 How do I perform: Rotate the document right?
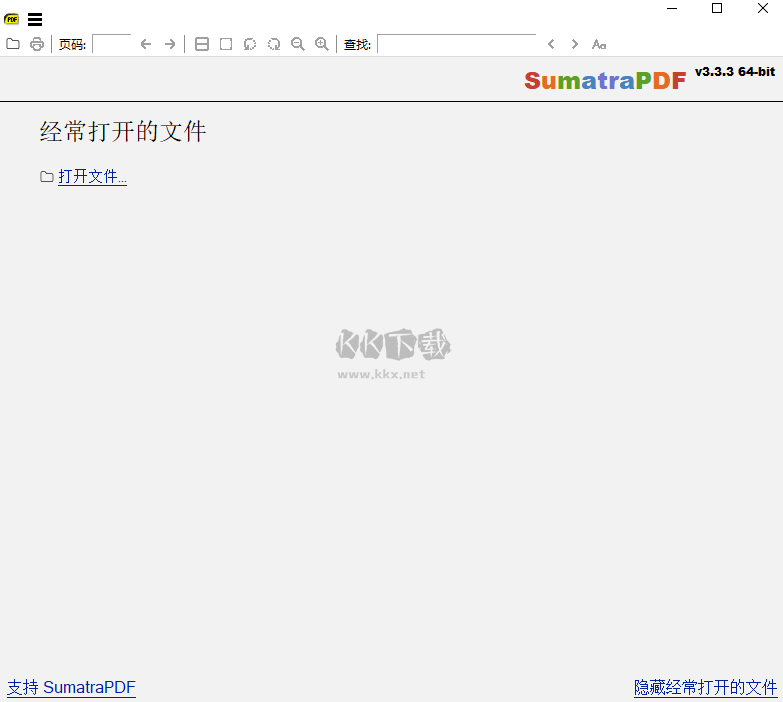click(274, 44)
